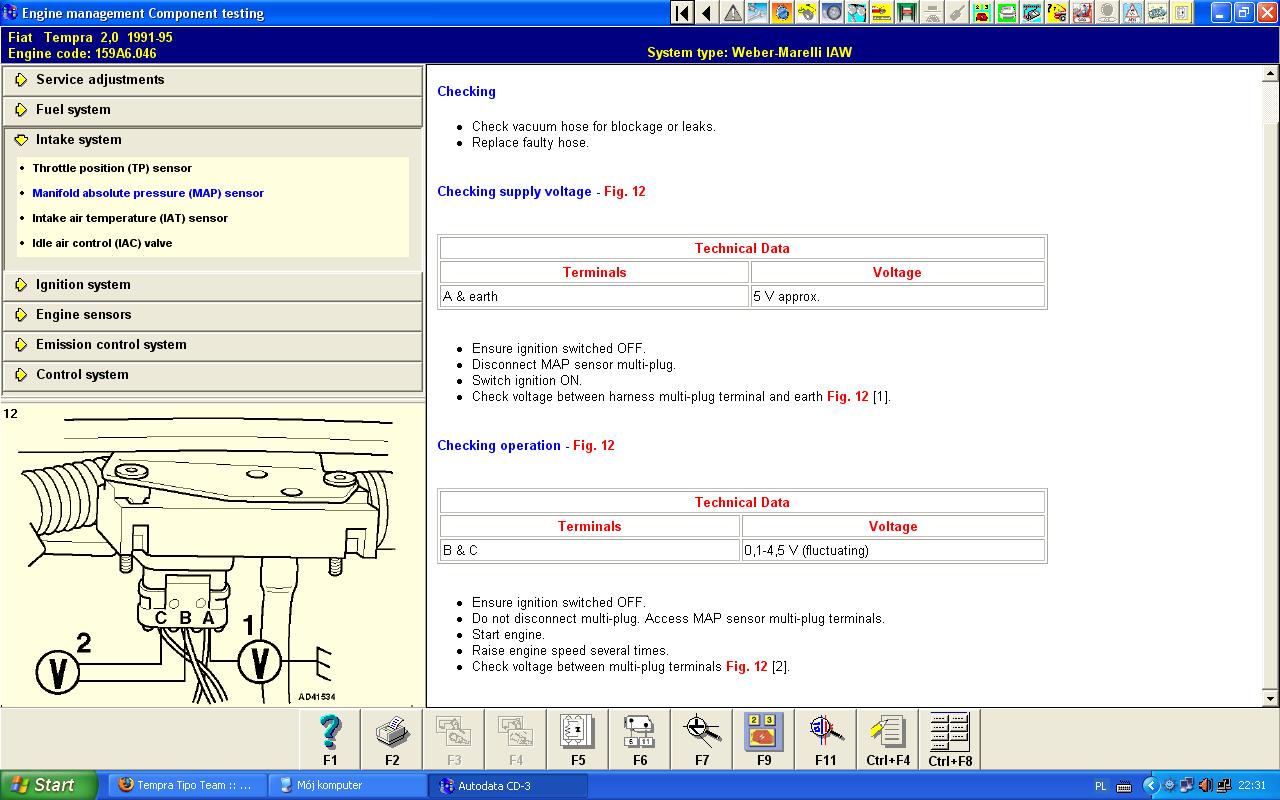The image size is (1280, 800).
Task: Click the content scrollbar down arrow
Action: point(1271,698)
